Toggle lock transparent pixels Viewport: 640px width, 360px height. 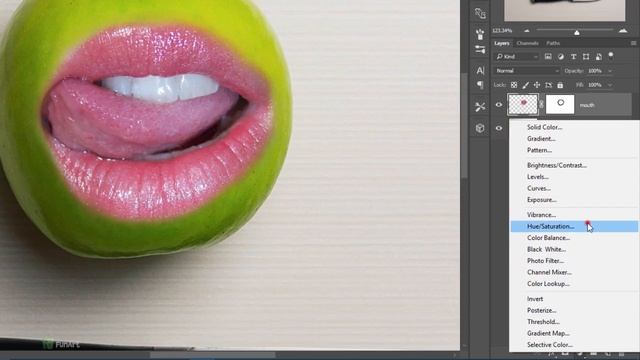514,85
